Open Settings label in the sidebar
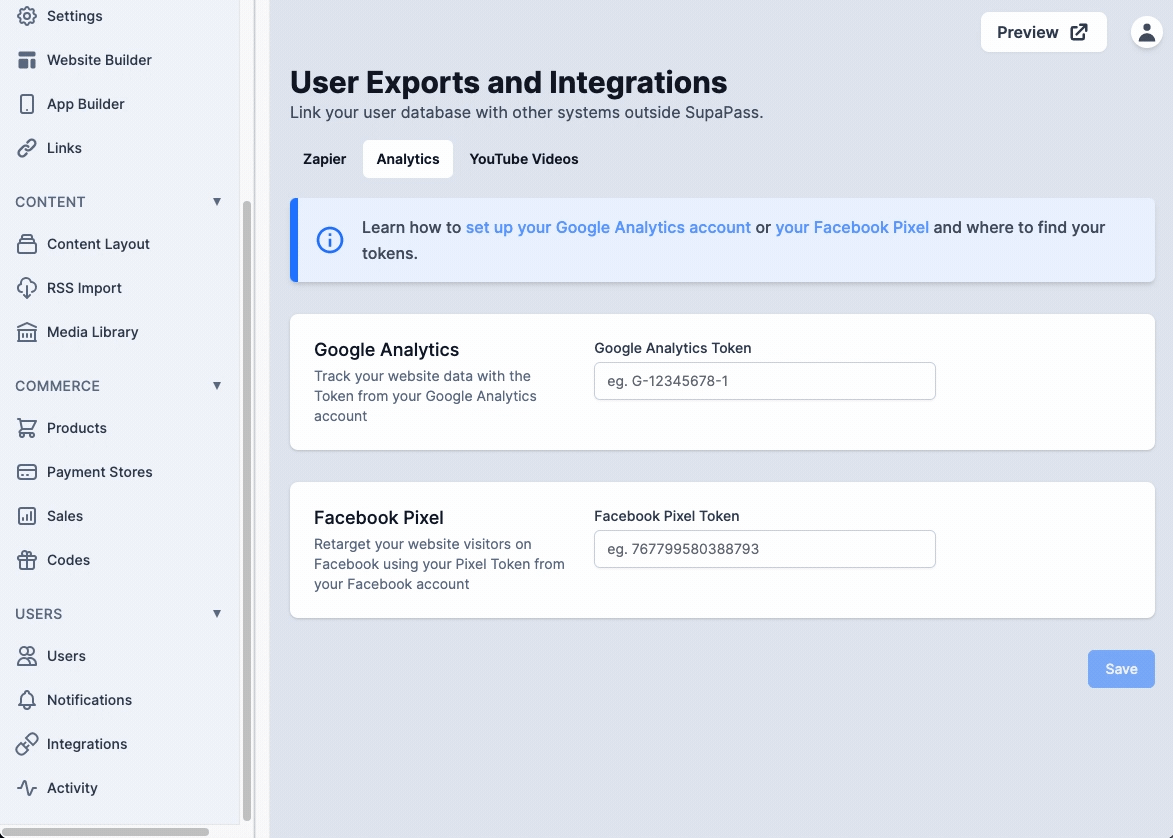 [x=75, y=16]
